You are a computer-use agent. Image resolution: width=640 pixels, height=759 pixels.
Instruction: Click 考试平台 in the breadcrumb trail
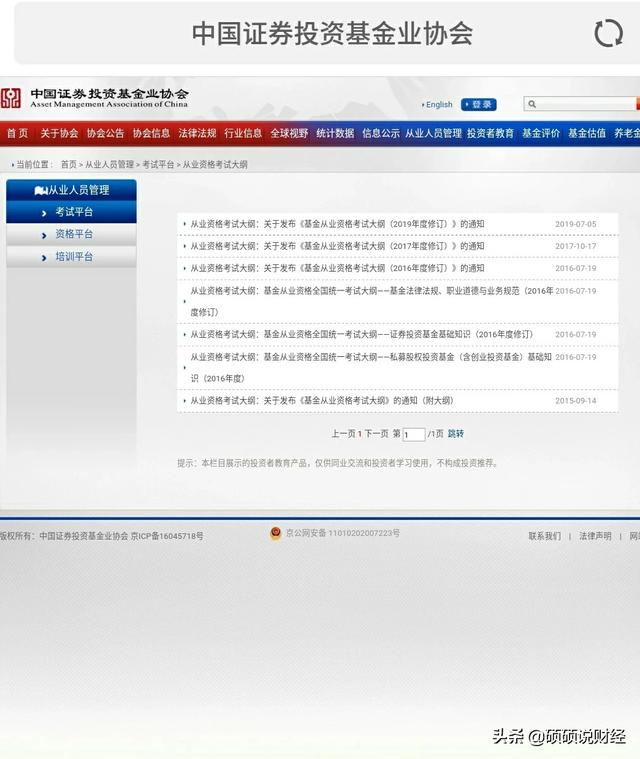pos(158,165)
